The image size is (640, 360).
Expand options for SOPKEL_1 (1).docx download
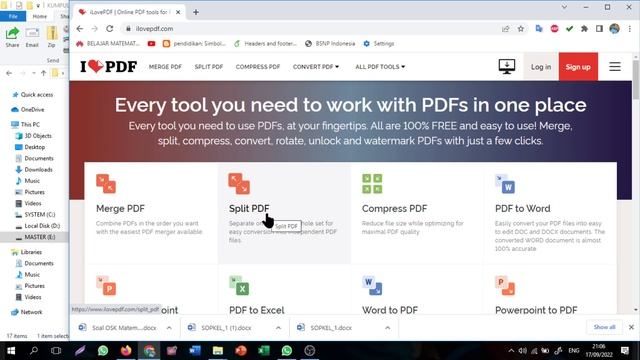(x=278, y=328)
